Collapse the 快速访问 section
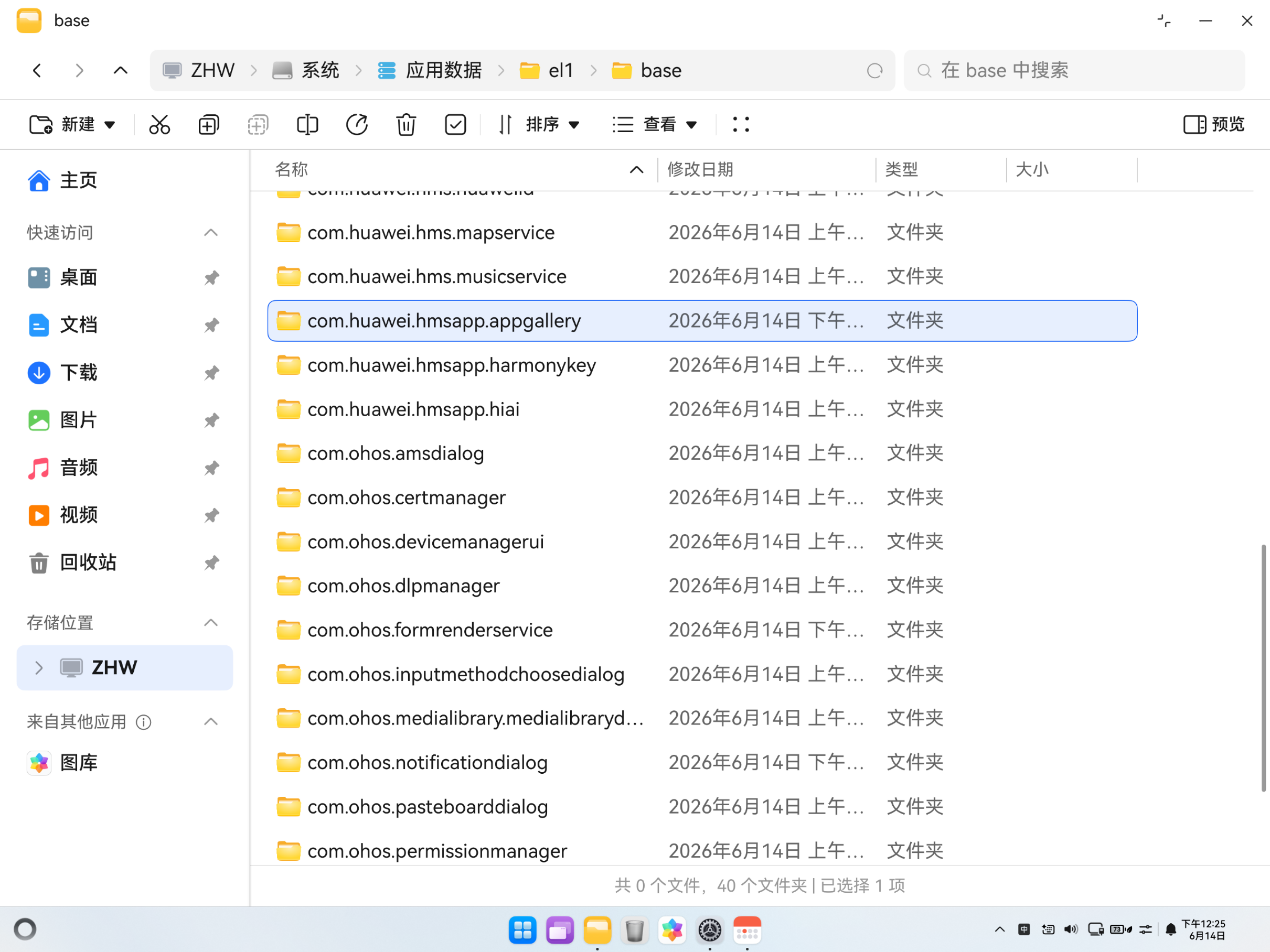 pos(211,232)
